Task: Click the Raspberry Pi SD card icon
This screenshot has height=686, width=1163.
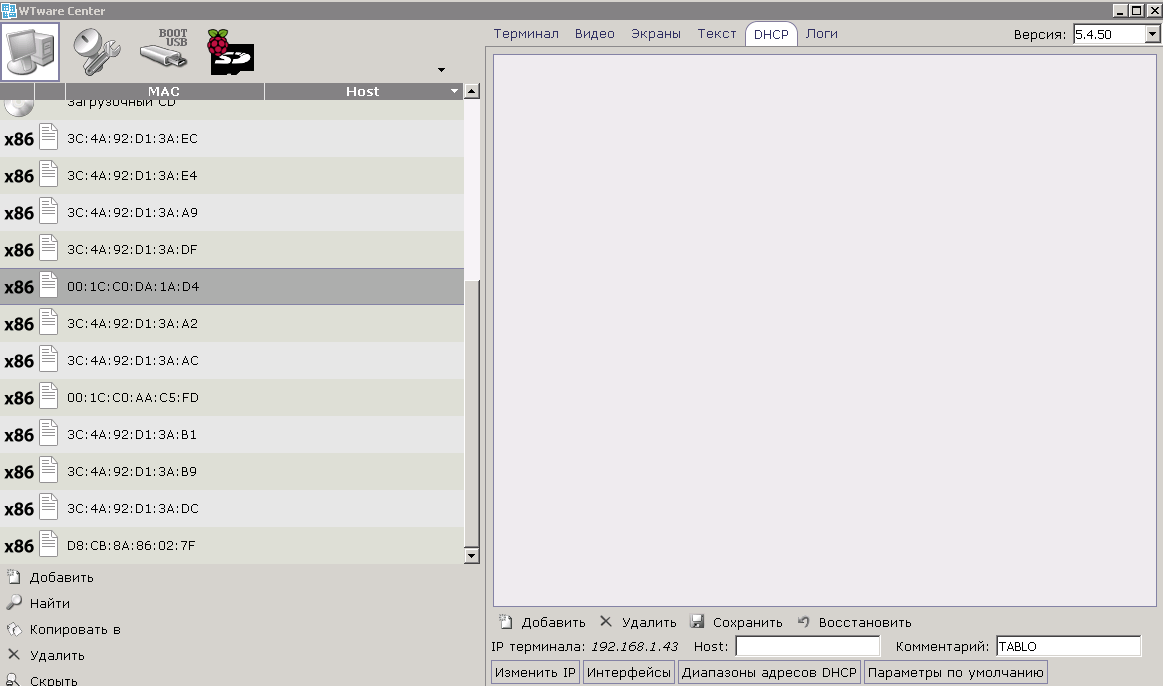Action: (230, 51)
